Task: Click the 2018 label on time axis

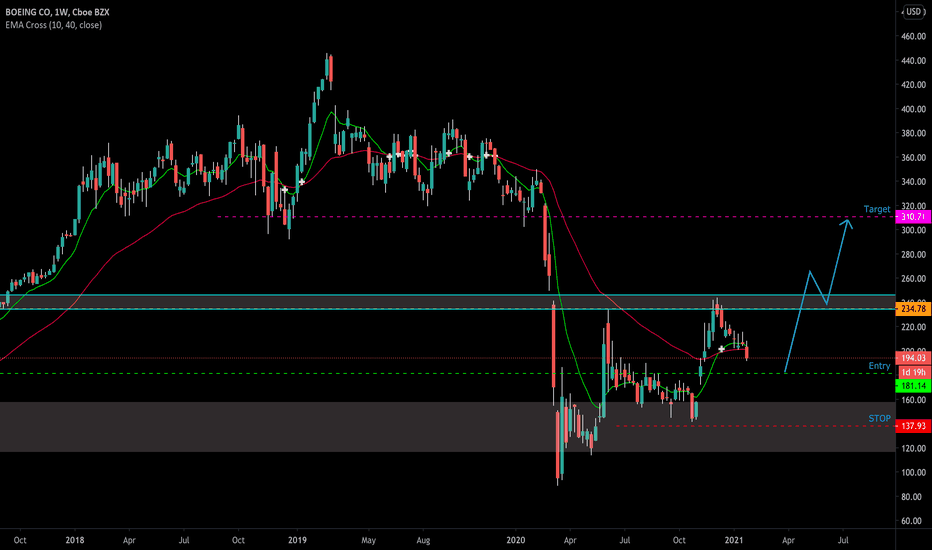Action: pos(75,540)
